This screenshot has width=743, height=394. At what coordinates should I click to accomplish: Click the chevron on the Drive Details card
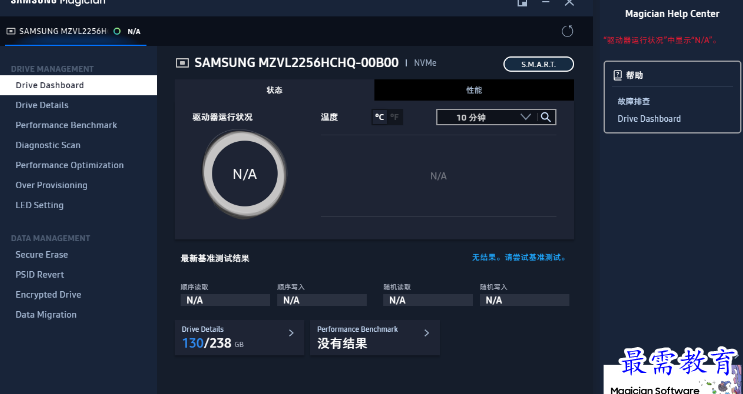click(x=291, y=333)
